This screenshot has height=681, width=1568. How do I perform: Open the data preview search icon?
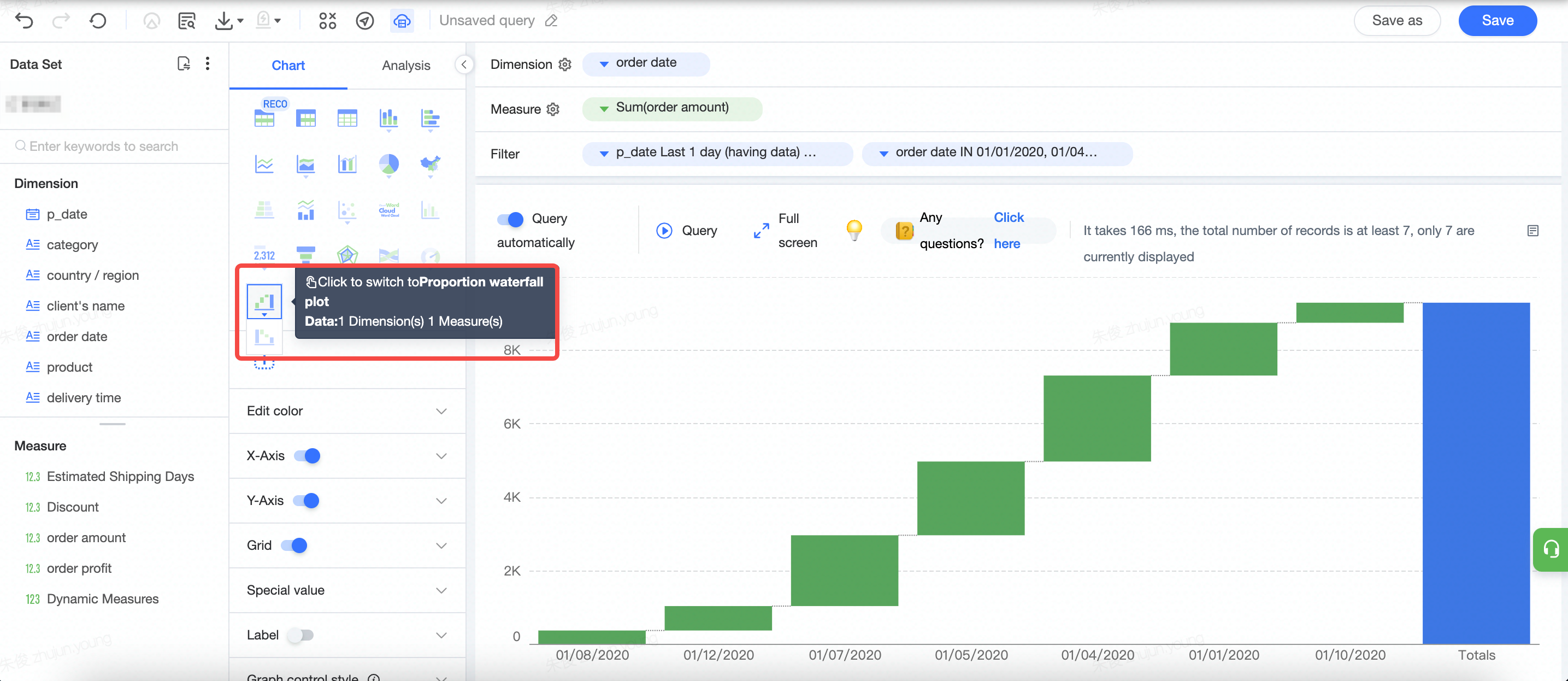click(186, 21)
